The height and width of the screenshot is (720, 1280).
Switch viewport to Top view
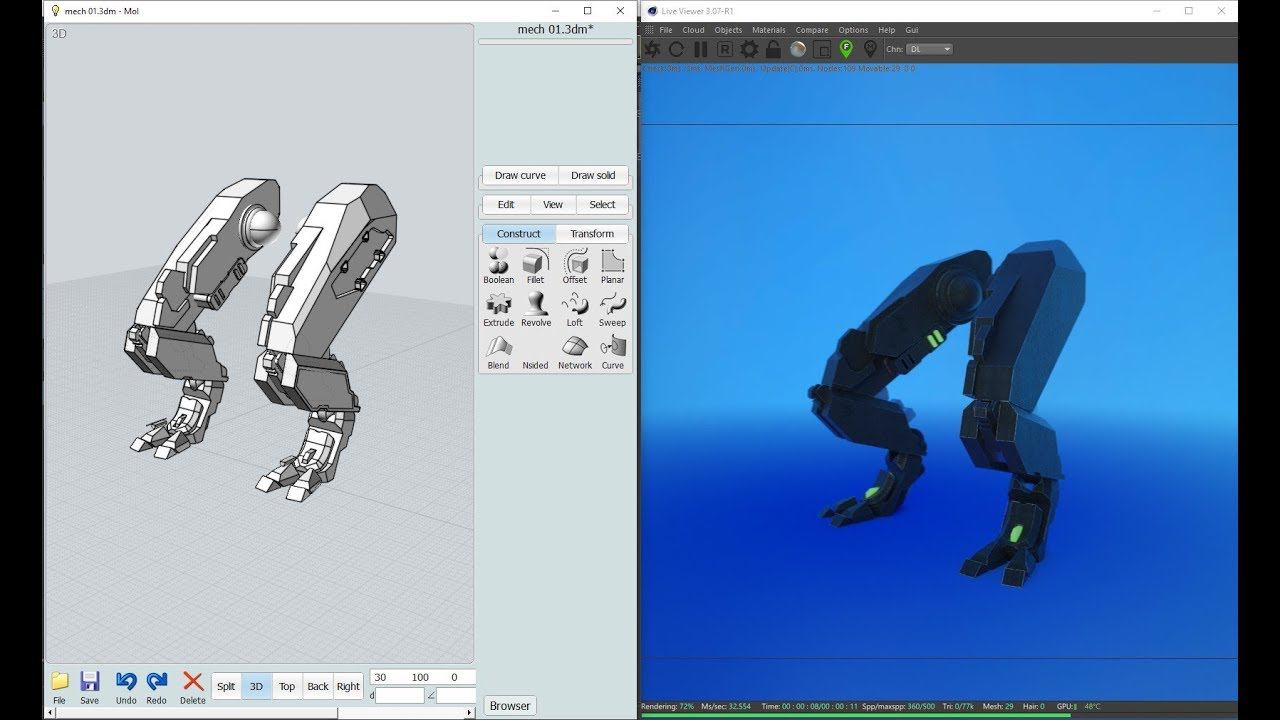(x=287, y=686)
